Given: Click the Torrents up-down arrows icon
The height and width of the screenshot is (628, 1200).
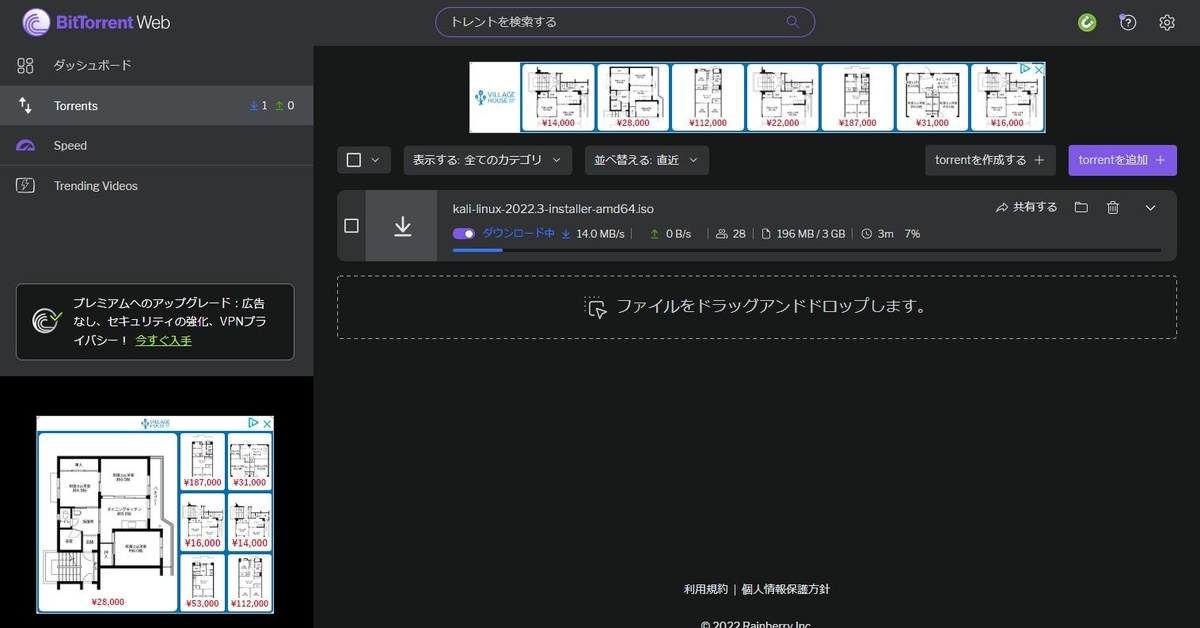Looking at the screenshot, I should 26,105.
